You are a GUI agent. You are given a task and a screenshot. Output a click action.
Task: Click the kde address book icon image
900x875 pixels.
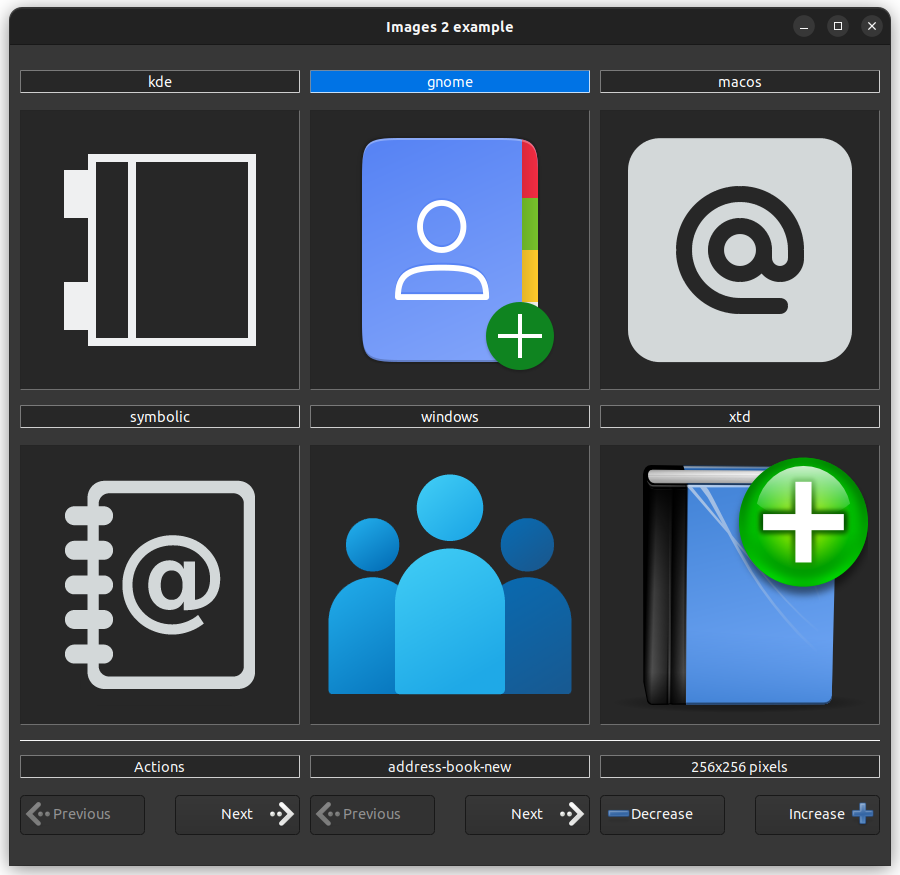click(x=160, y=250)
